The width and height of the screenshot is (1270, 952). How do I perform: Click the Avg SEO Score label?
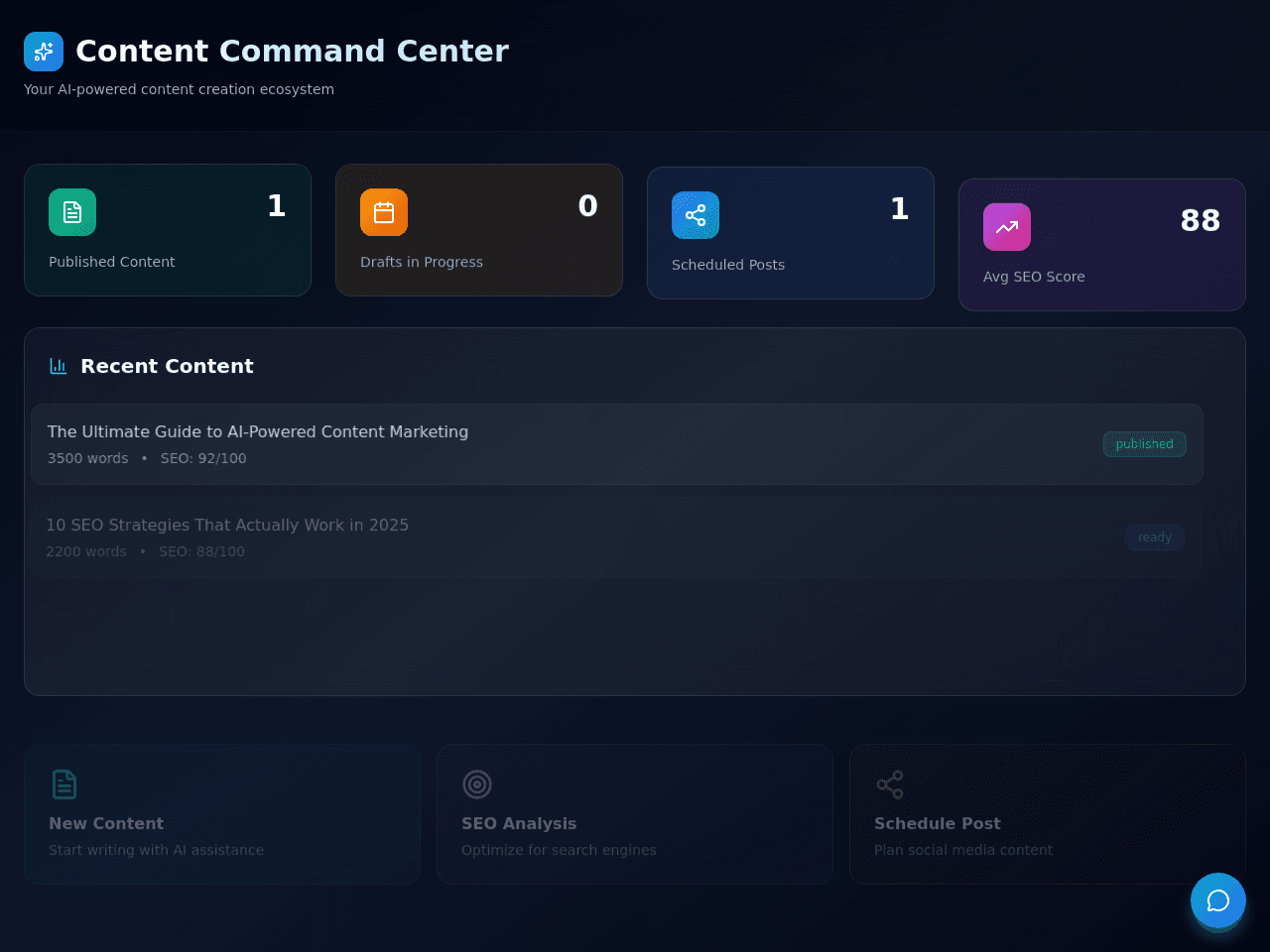tap(1034, 277)
